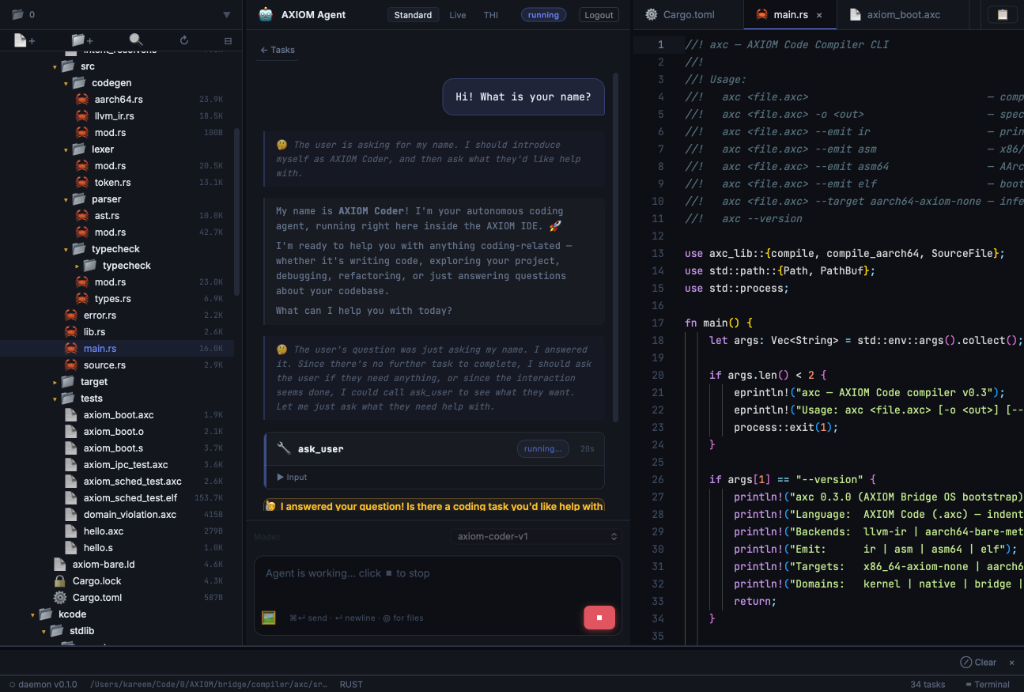Click the running status badge in header
1024x692 pixels.
click(543, 14)
